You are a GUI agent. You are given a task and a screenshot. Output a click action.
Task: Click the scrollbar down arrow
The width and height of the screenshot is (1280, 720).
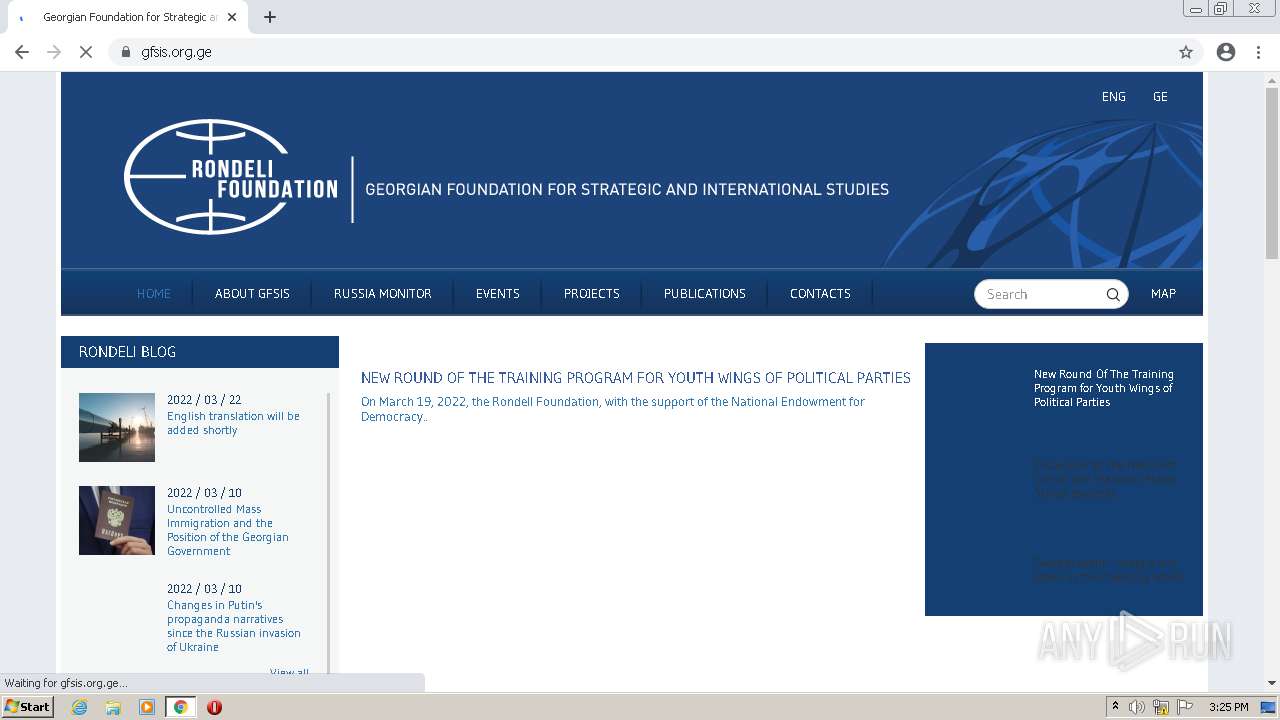point(1272,683)
